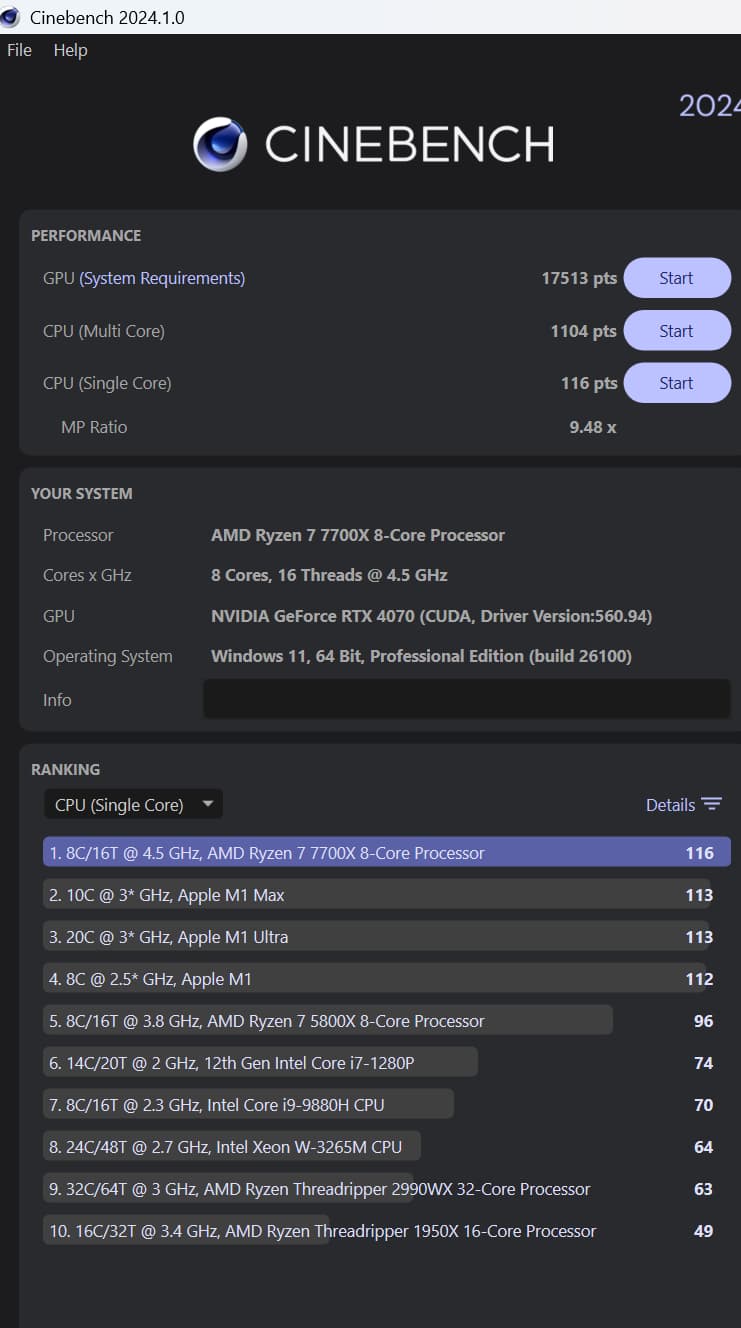
Task: Click the 9.48 x MP Ratio value
Action: click(x=593, y=427)
